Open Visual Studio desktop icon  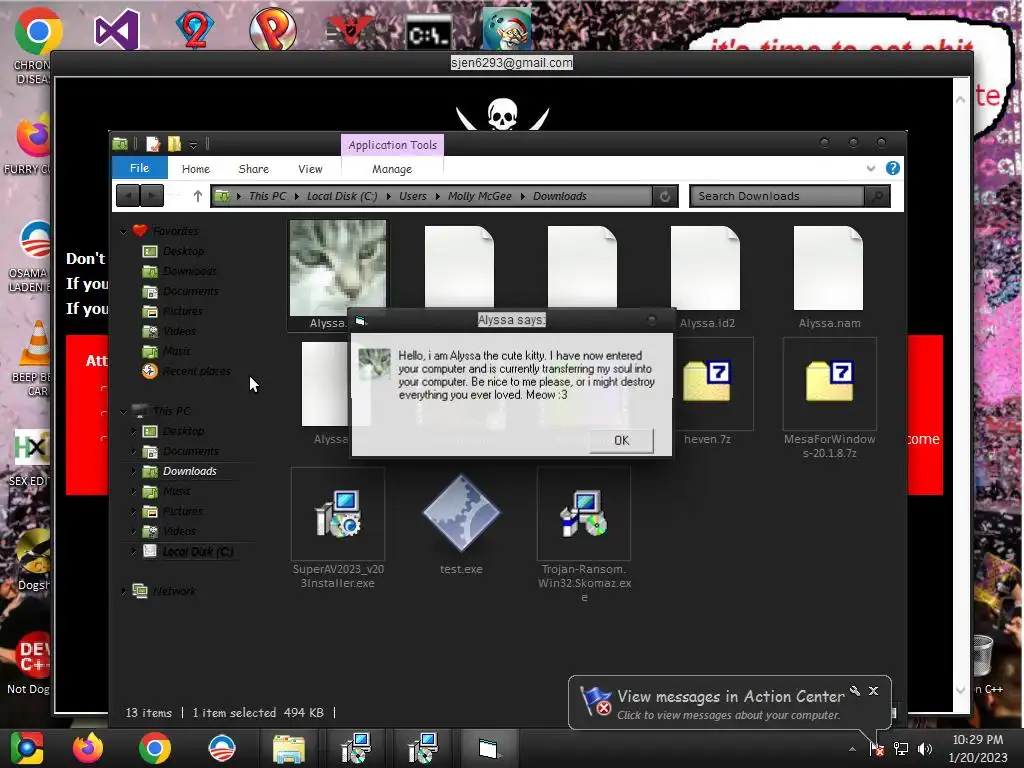[116, 29]
